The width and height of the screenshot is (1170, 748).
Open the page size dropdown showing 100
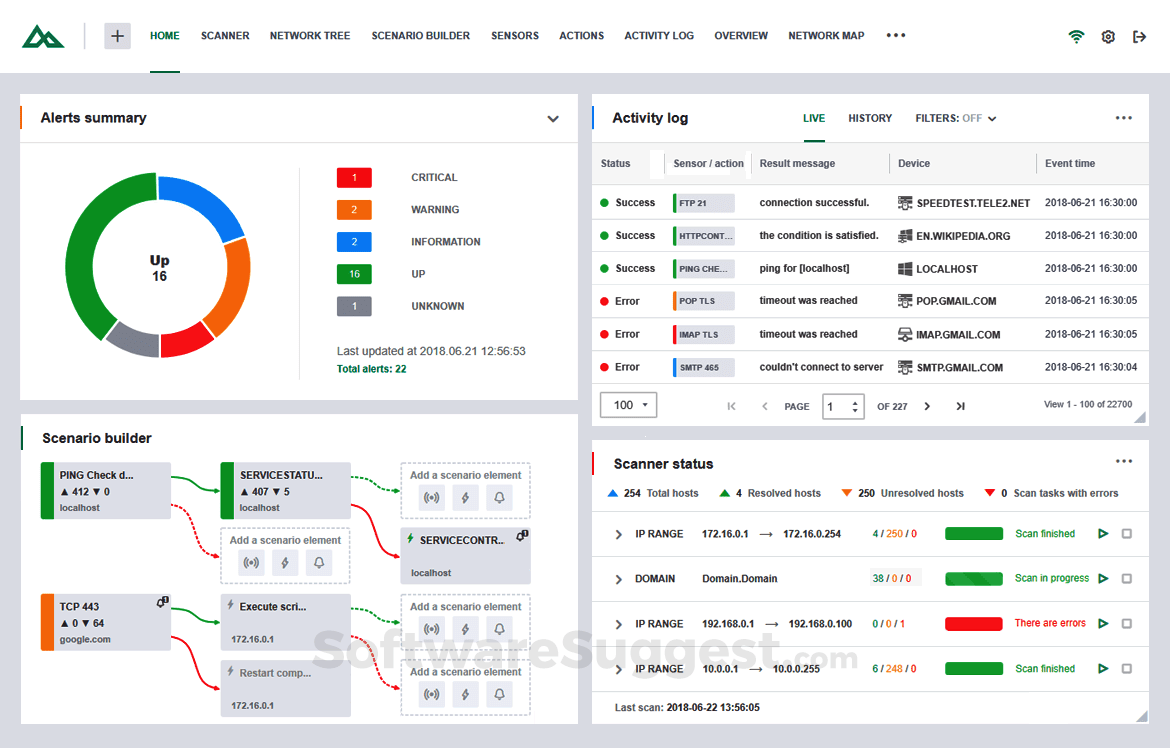(628, 405)
